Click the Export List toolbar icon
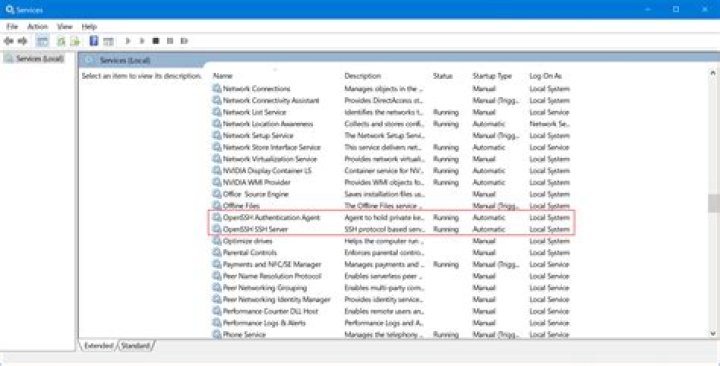The image size is (720, 366). click(x=75, y=41)
